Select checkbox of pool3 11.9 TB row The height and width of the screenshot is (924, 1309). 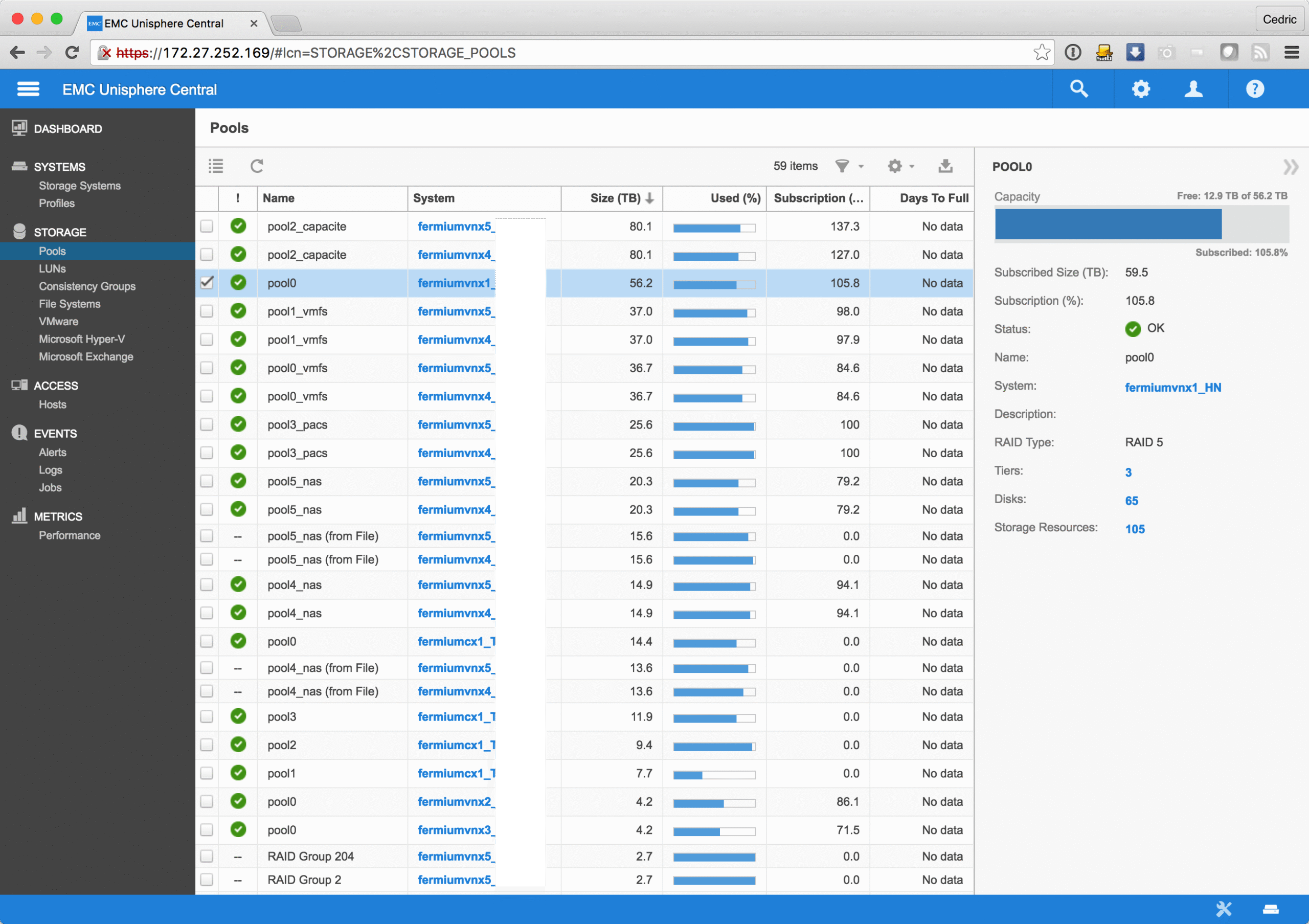(x=207, y=716)
